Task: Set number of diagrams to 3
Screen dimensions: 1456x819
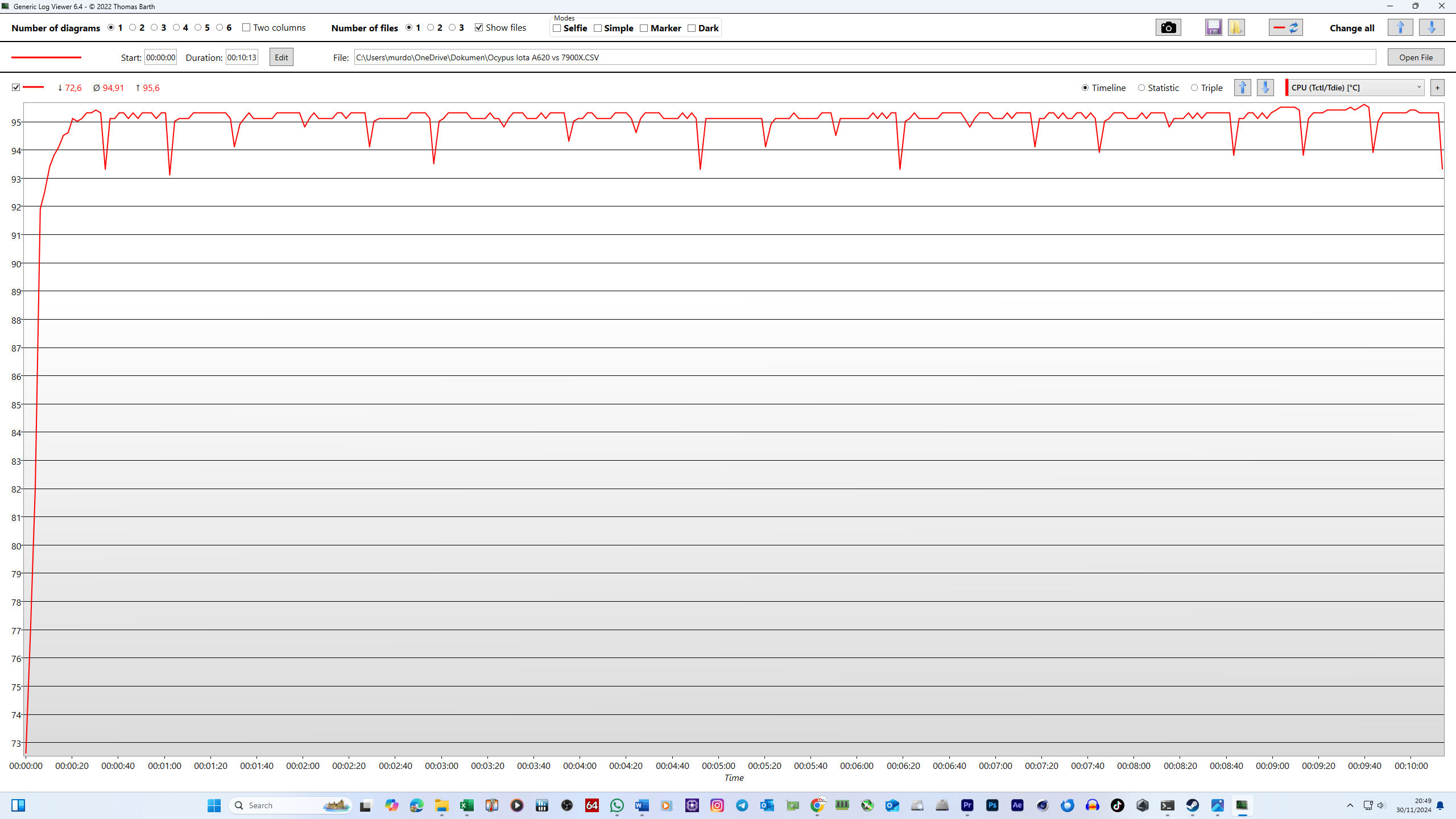Action: (154, 27)
